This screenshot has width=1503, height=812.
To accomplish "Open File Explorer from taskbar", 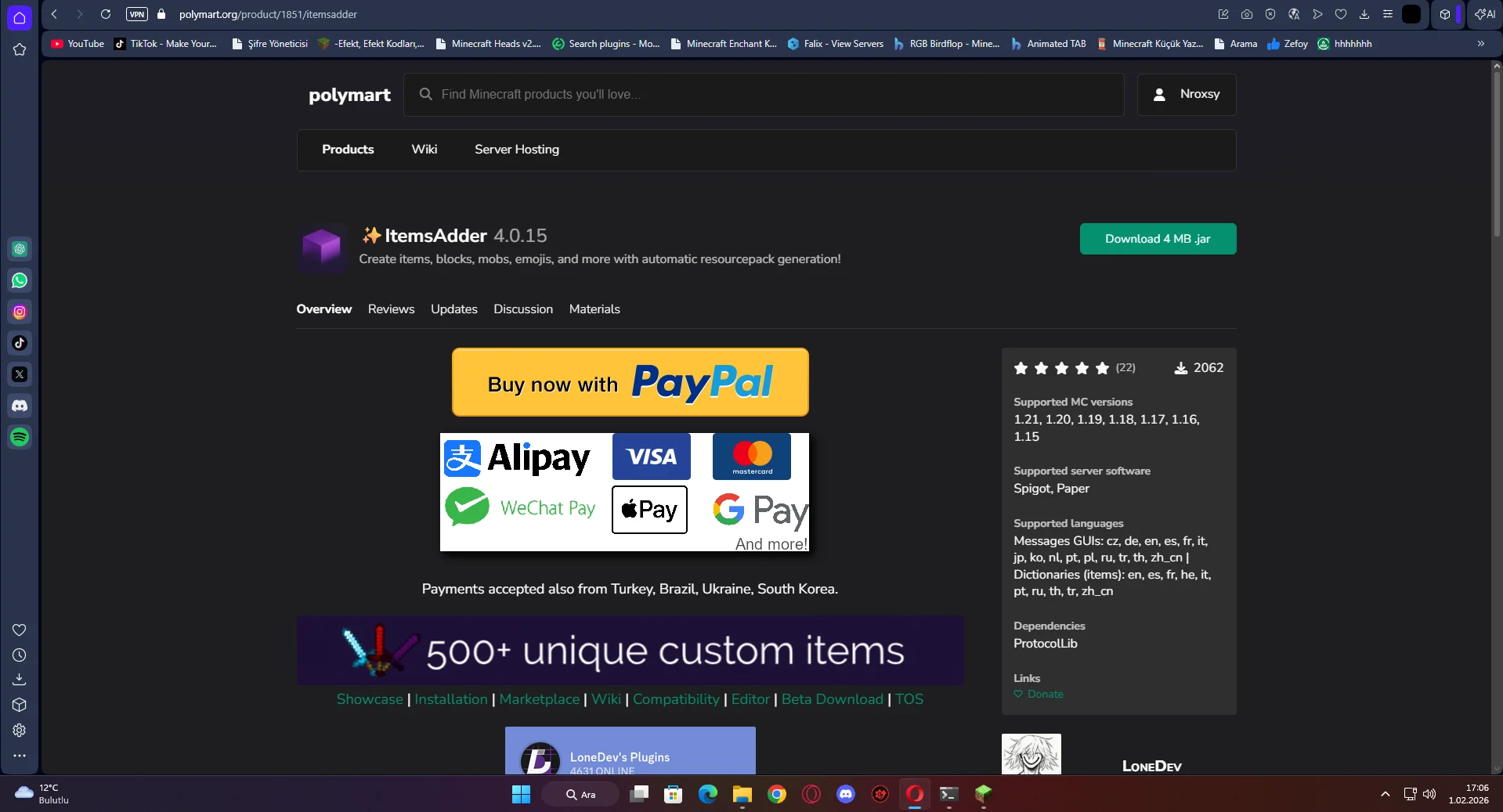I will click(x=742, y=795).
